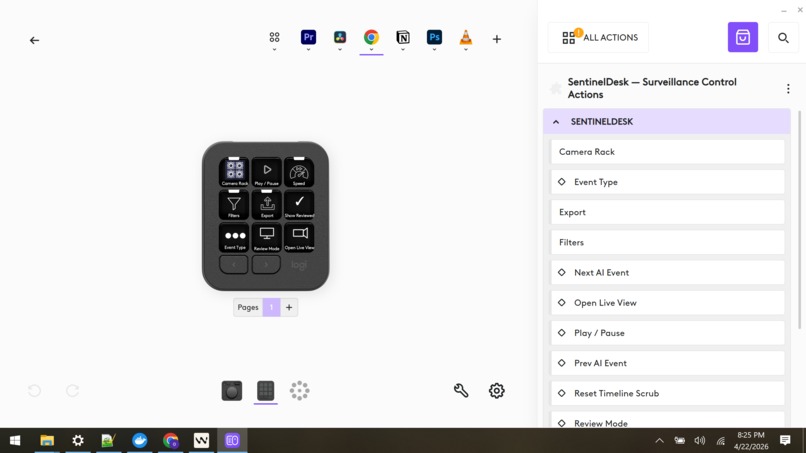Select the Notion profile icon
Viewport: 806px width, 453px height.
[x=403, y=37]
